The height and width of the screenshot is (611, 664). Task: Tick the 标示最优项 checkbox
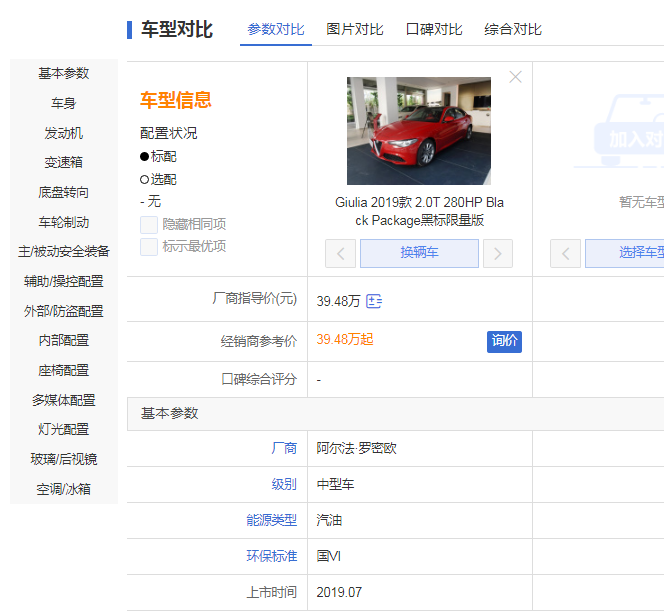pos(149,247)
